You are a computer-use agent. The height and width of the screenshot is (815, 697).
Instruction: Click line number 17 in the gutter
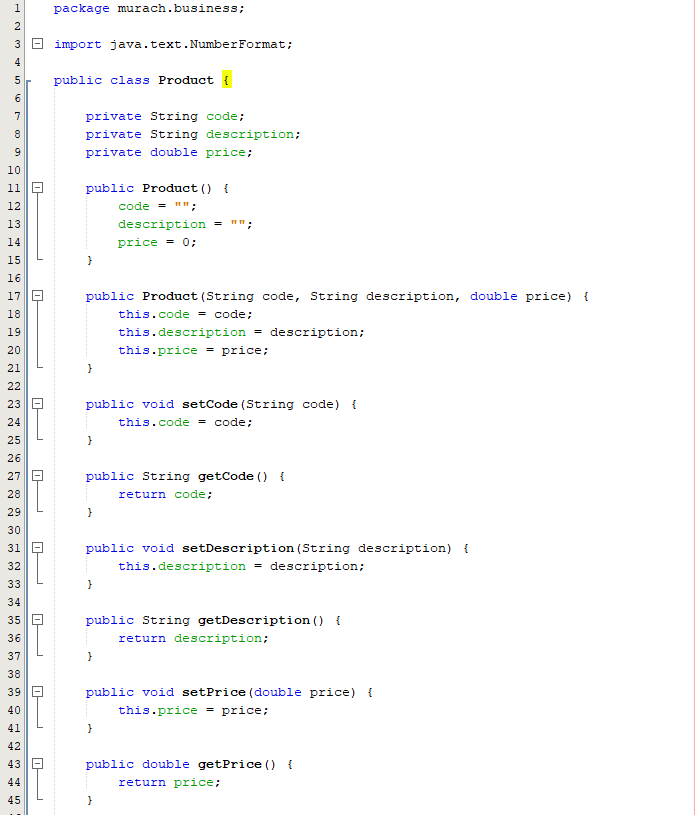tap(14, 296)
